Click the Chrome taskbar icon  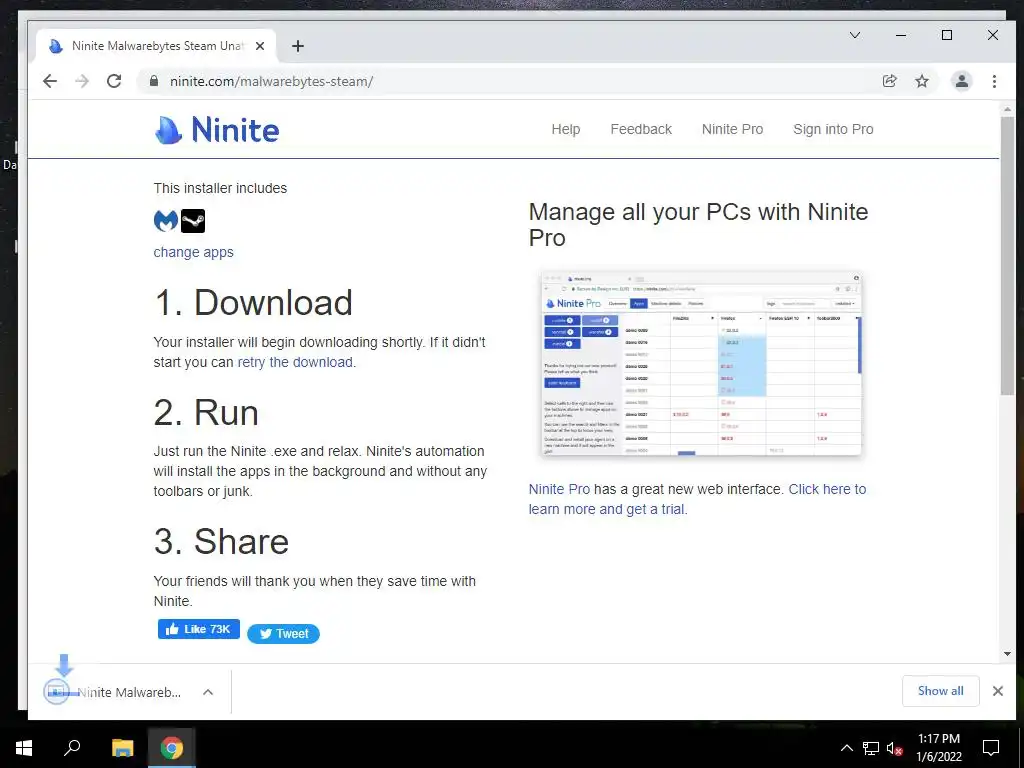(172, 748)
